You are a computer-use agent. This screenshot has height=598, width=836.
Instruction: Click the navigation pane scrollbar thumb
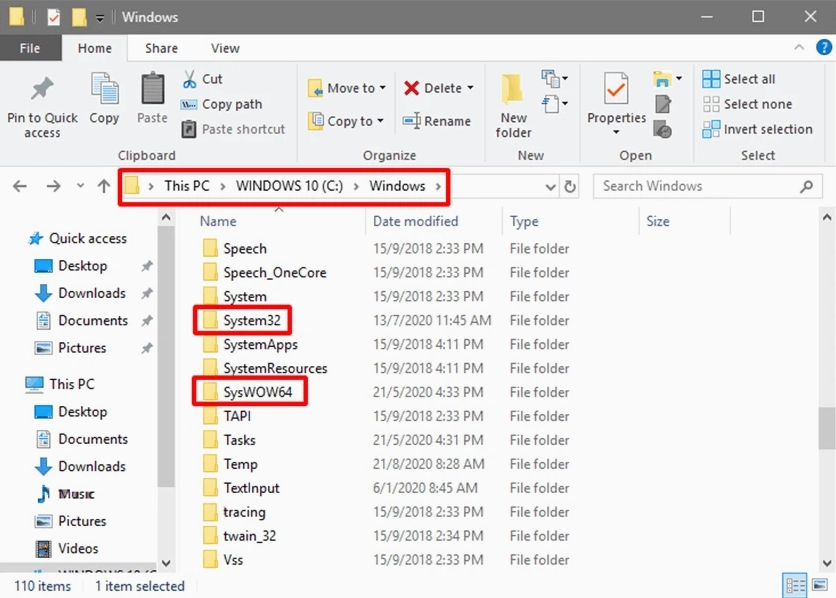(166, 357)
